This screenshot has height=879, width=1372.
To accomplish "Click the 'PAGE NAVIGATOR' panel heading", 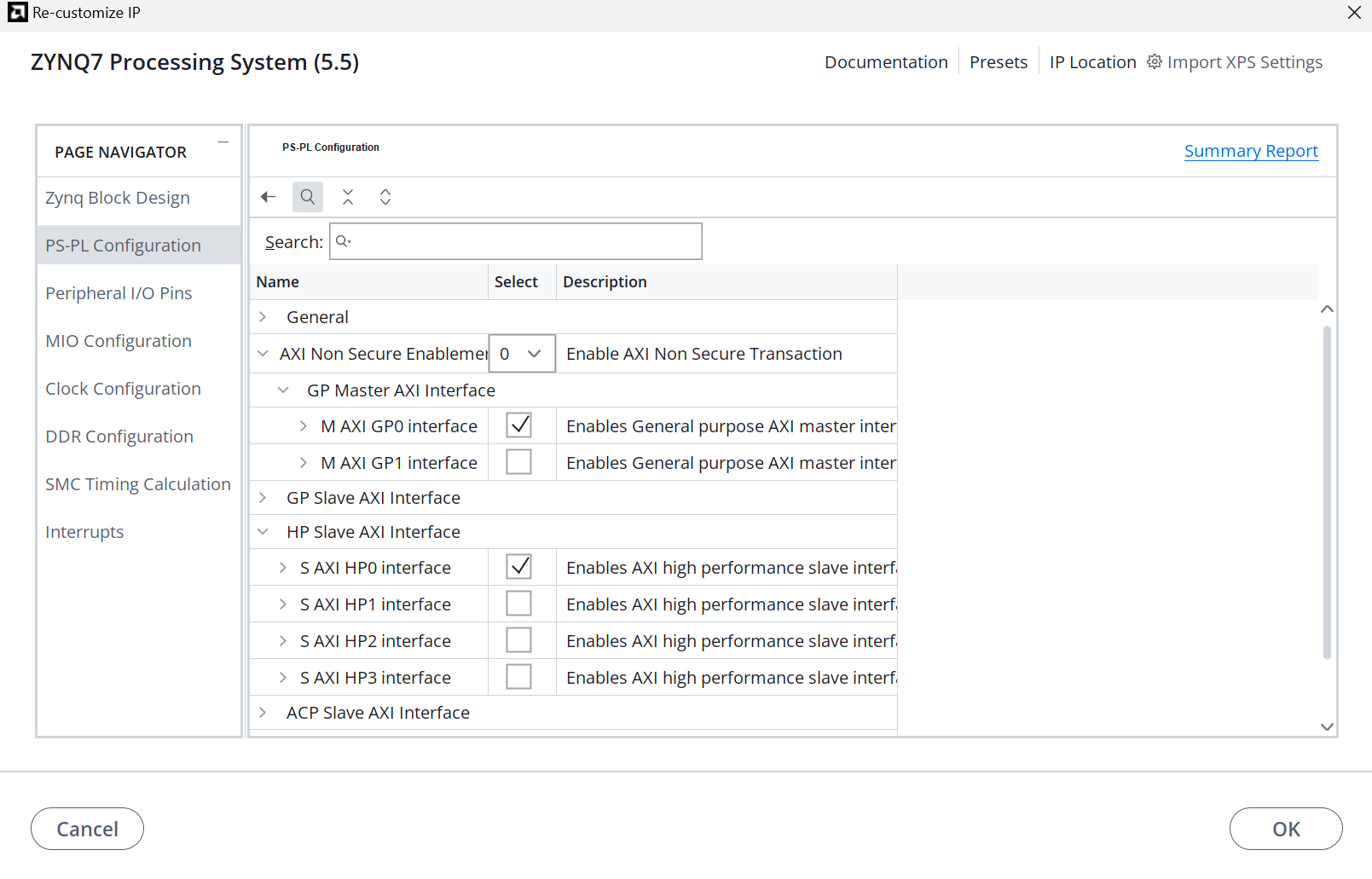I will pyautogui.click(x=120, y=153).
